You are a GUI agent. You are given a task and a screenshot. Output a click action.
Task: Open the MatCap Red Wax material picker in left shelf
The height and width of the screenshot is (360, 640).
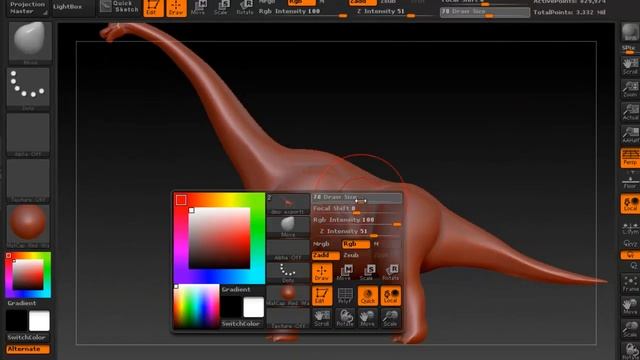point(28,226)
